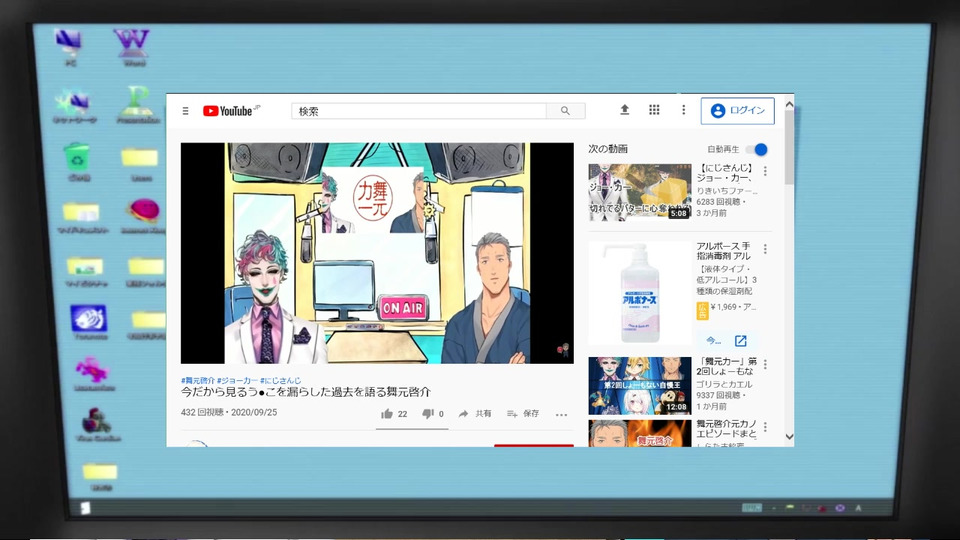Click the A input indicator in taskbar
The image size is (960, 540).
point(858,508)
